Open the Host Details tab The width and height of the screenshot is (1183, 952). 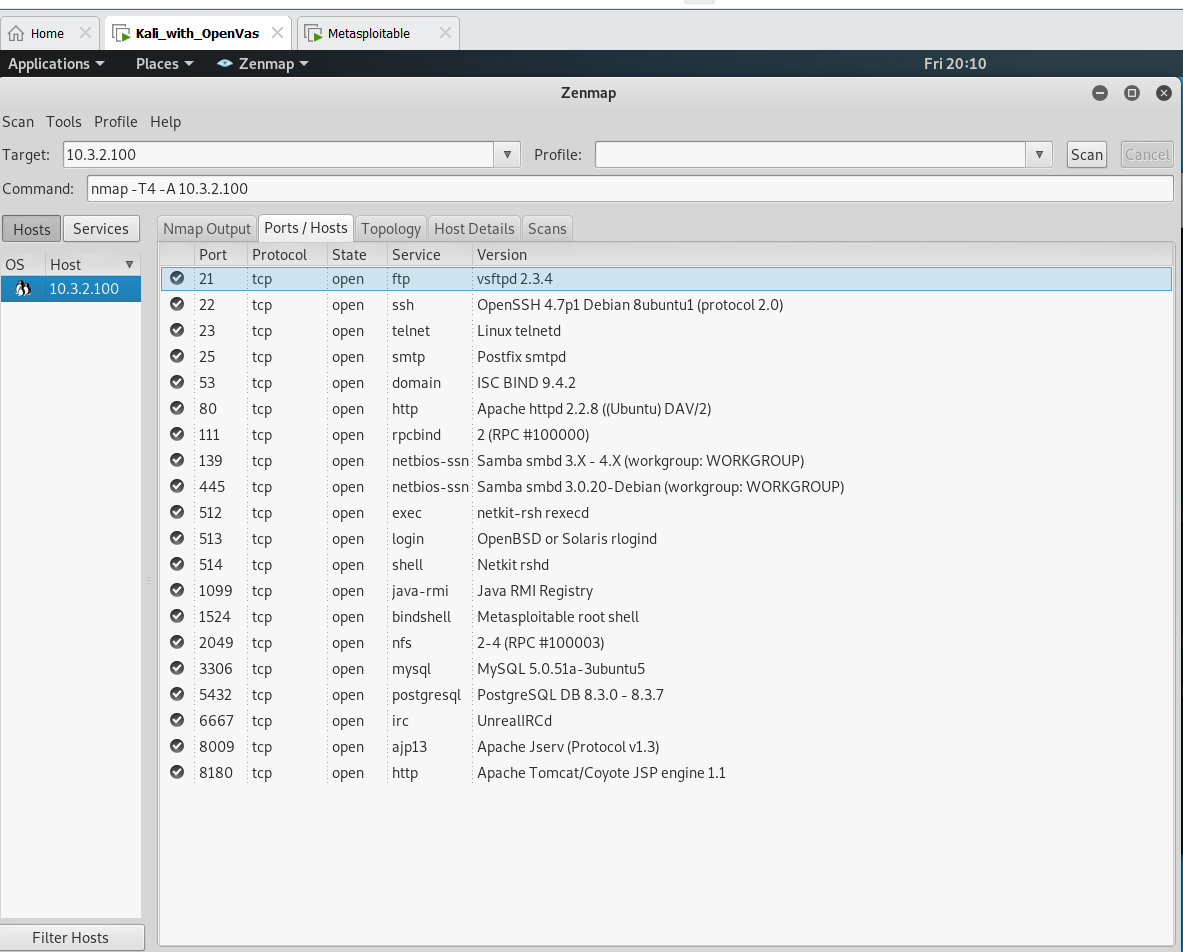[x=474, y=229]
